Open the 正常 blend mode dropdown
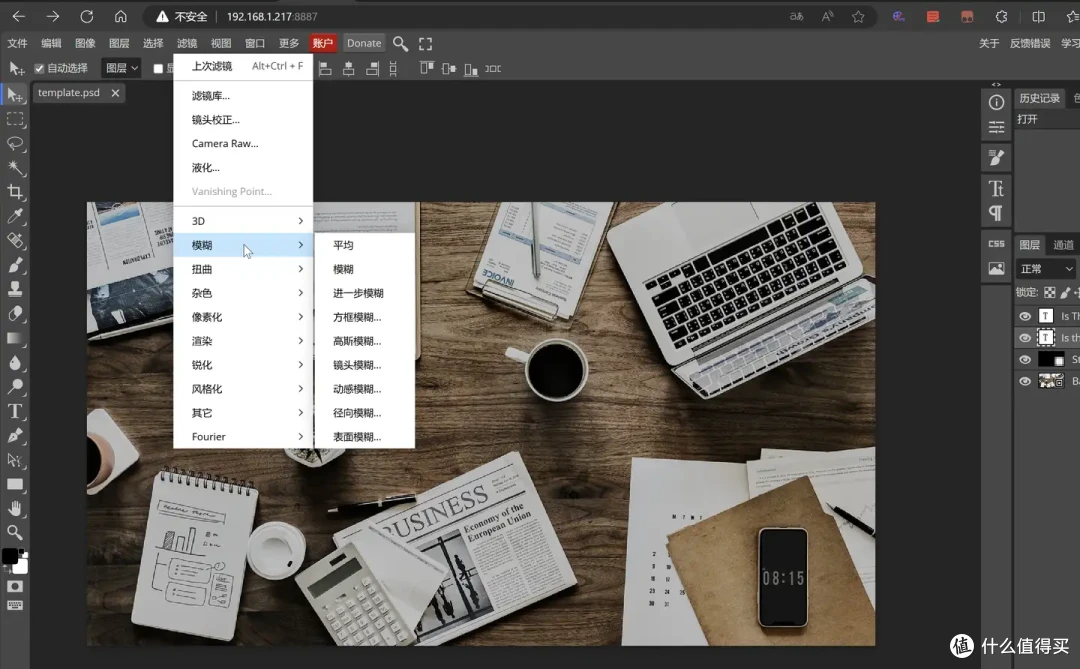 [x=1046, y=269]
